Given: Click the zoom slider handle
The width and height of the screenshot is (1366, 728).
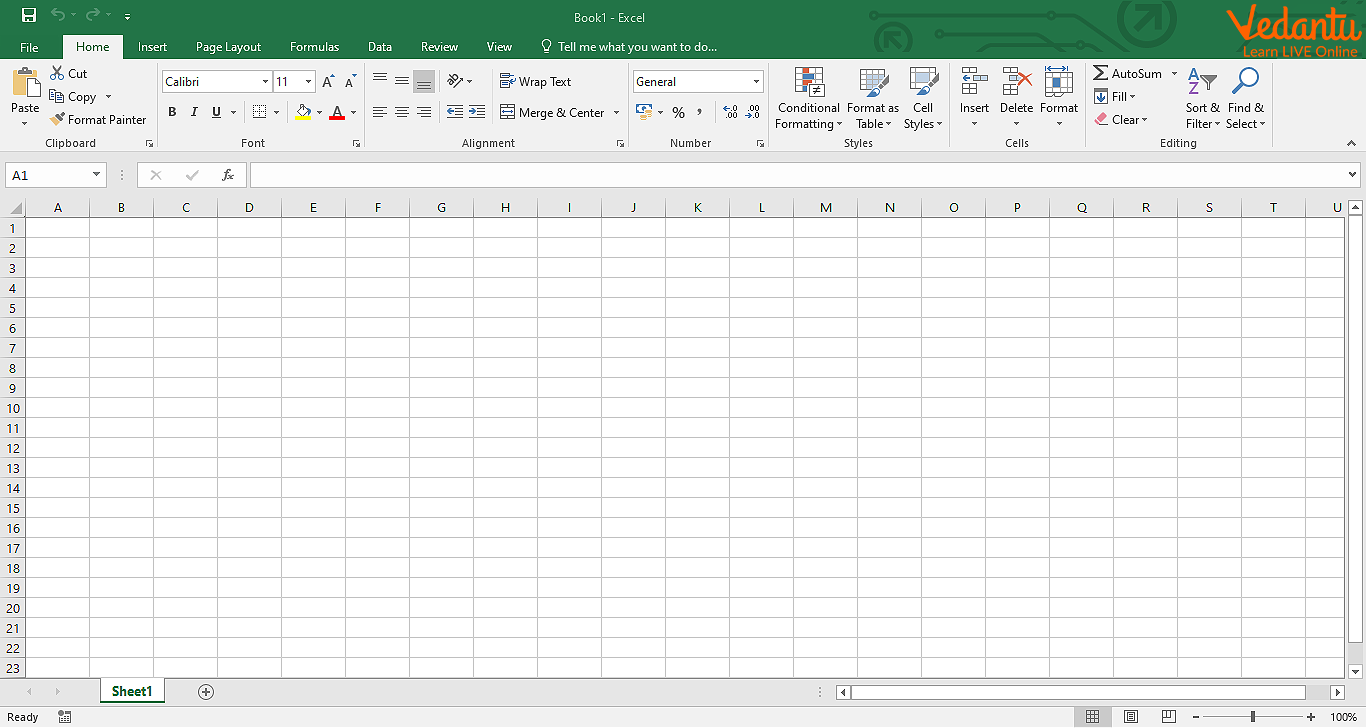Looking at the screenshot, I should click(x=1252, y=717).
